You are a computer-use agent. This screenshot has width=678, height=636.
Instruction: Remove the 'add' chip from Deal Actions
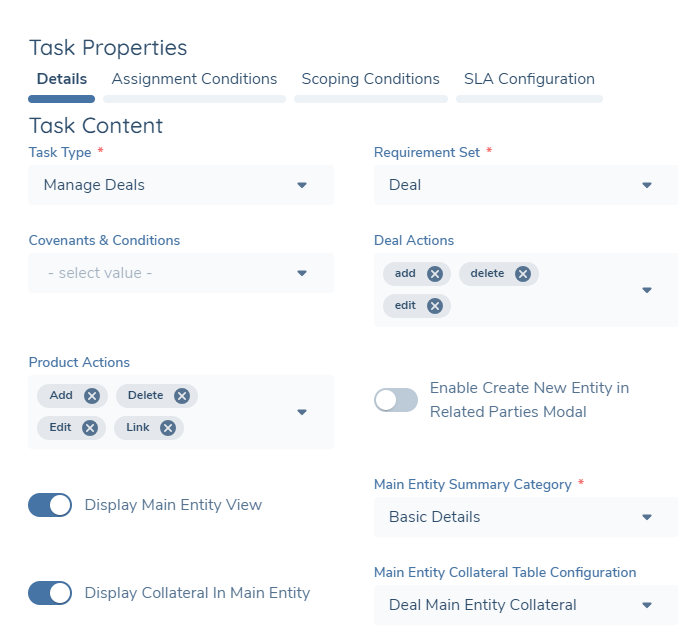tap(434, 274)
